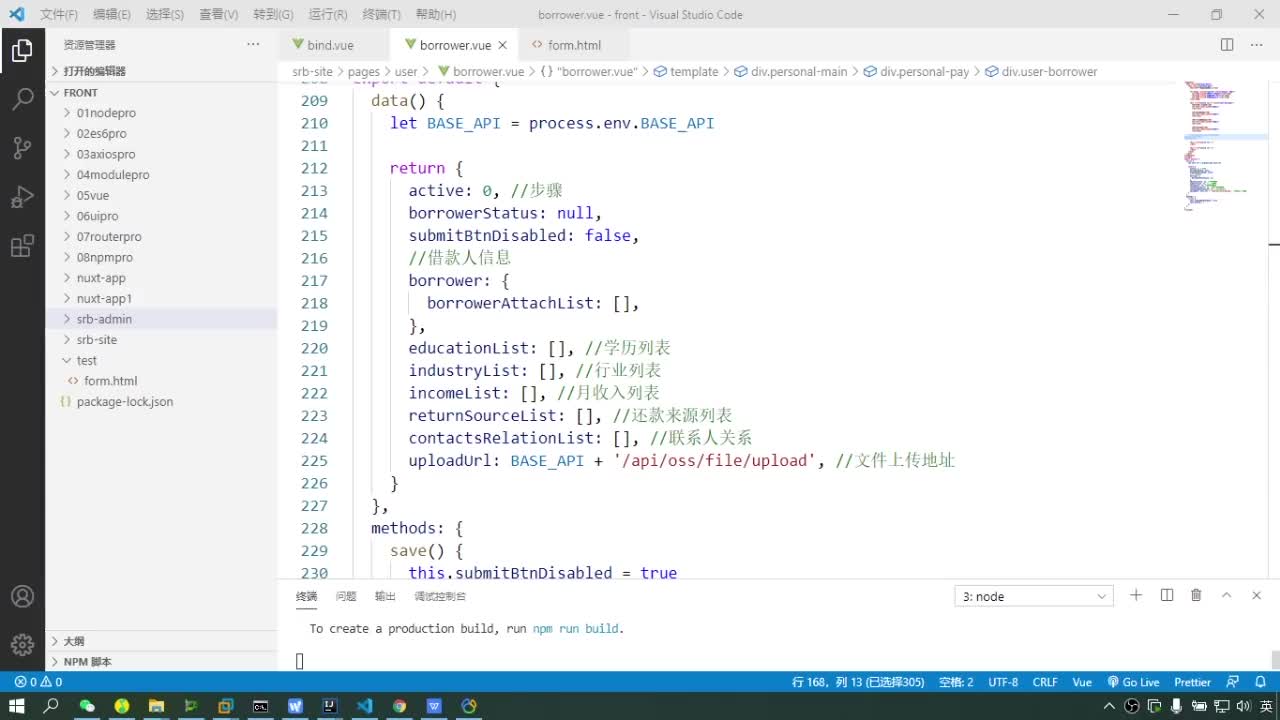Click the terminal vertical scrollbar

(x=1275, y=660)
